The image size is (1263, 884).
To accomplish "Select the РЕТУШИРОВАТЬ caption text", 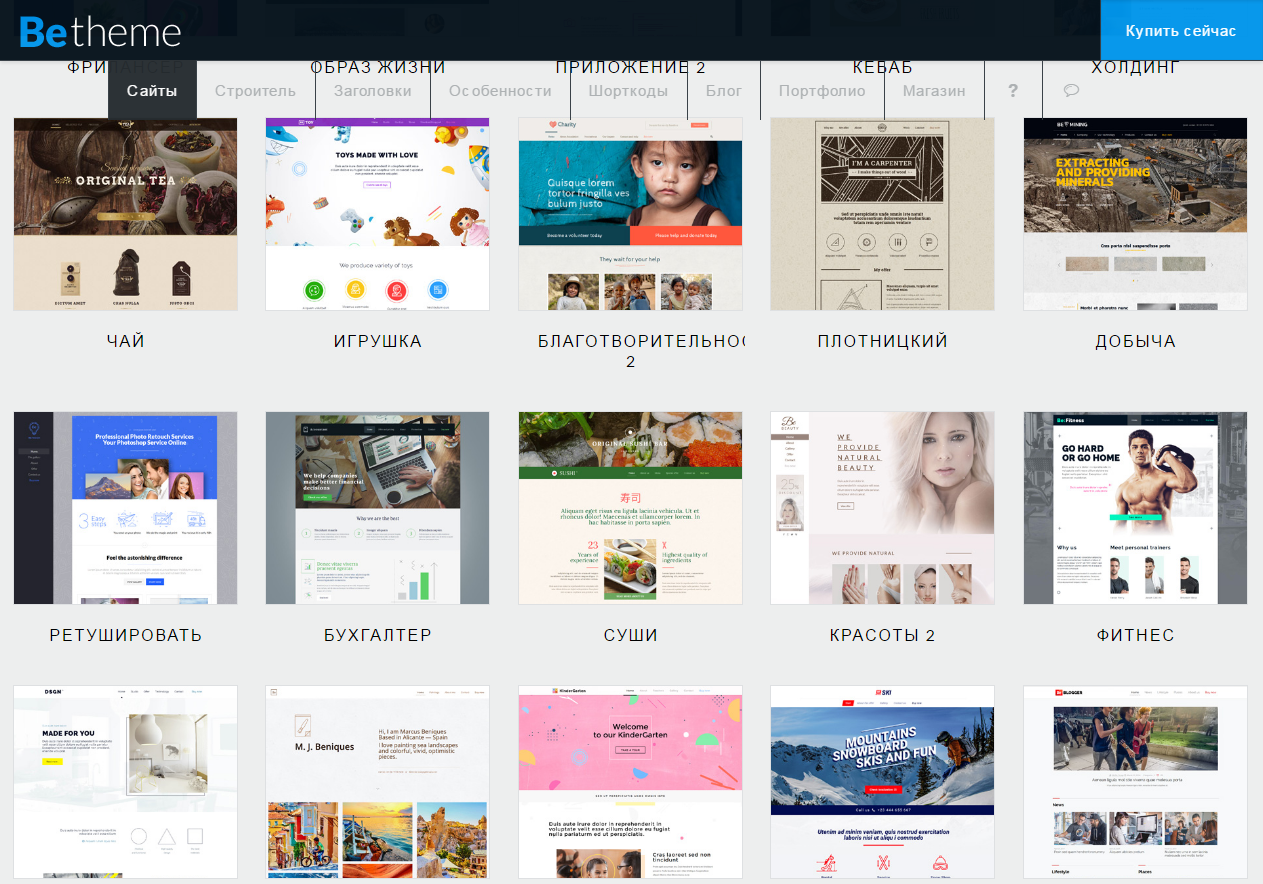I will click(126, 635).
